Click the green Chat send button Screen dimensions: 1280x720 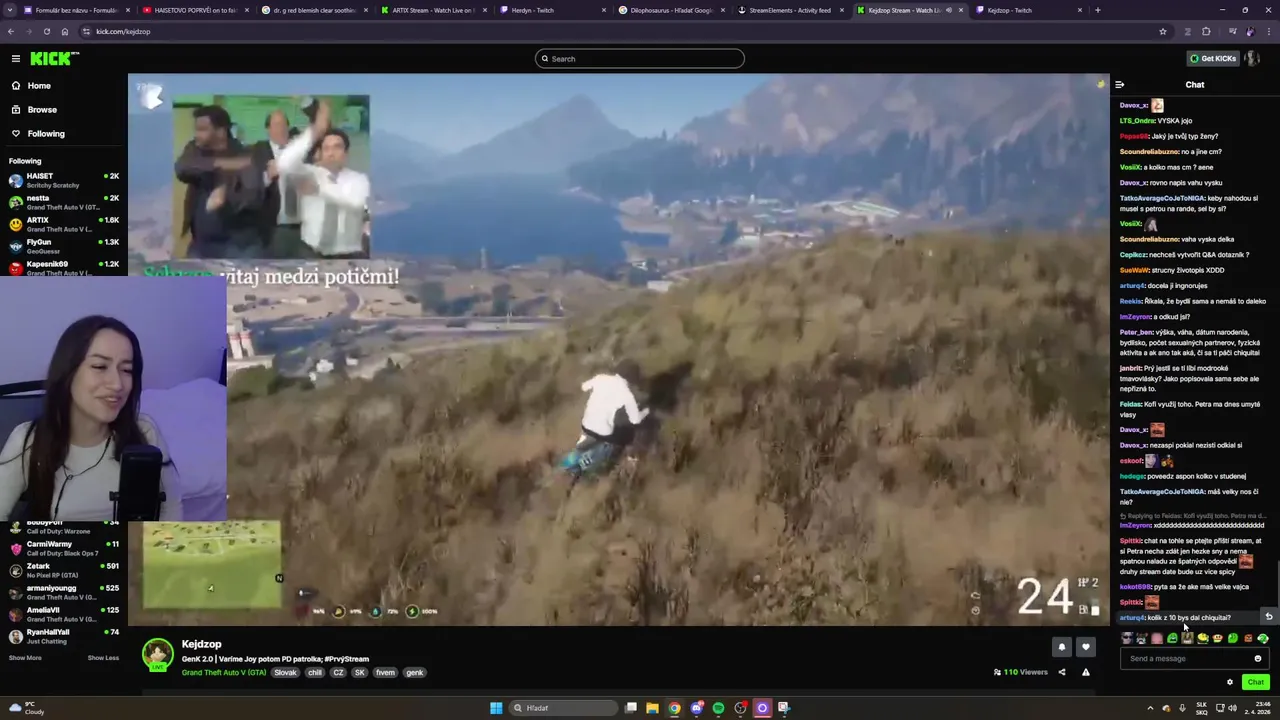click(1255, 683)
